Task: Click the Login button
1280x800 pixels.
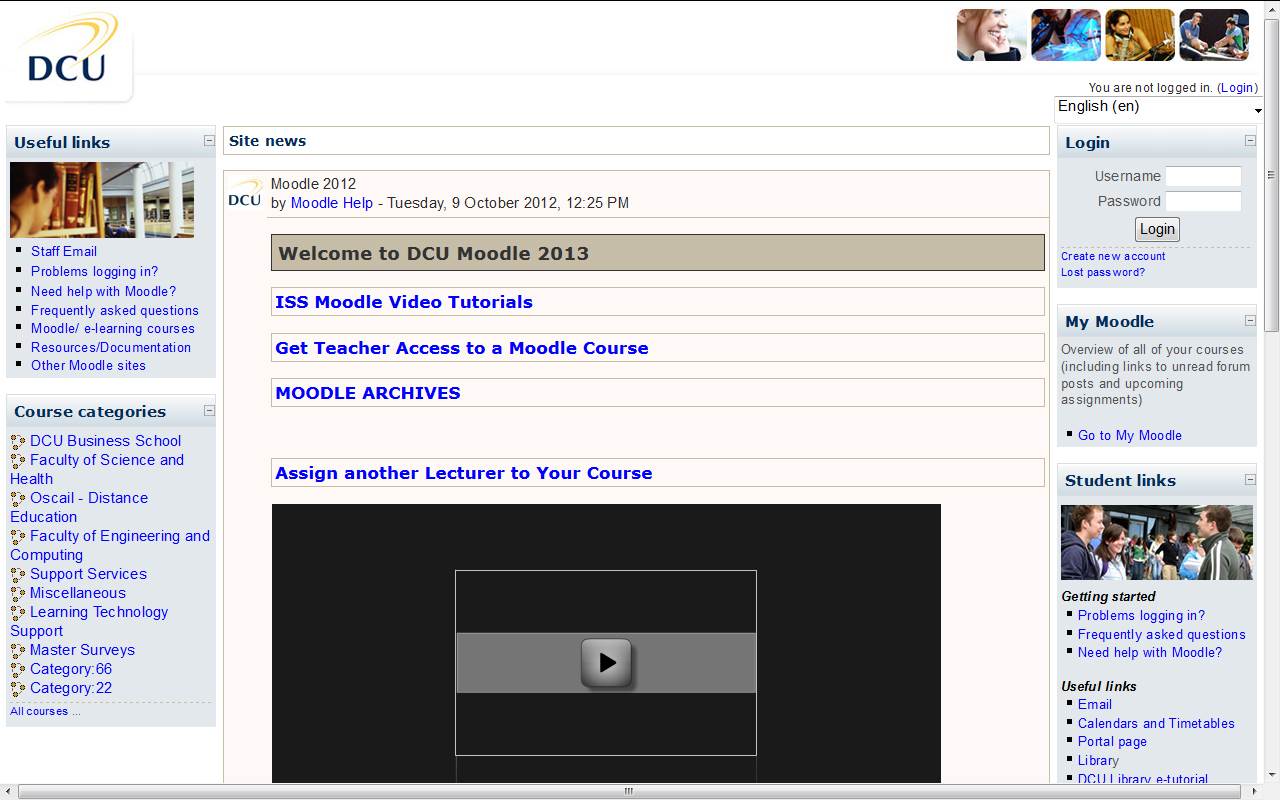Action: pos(1157,229)
